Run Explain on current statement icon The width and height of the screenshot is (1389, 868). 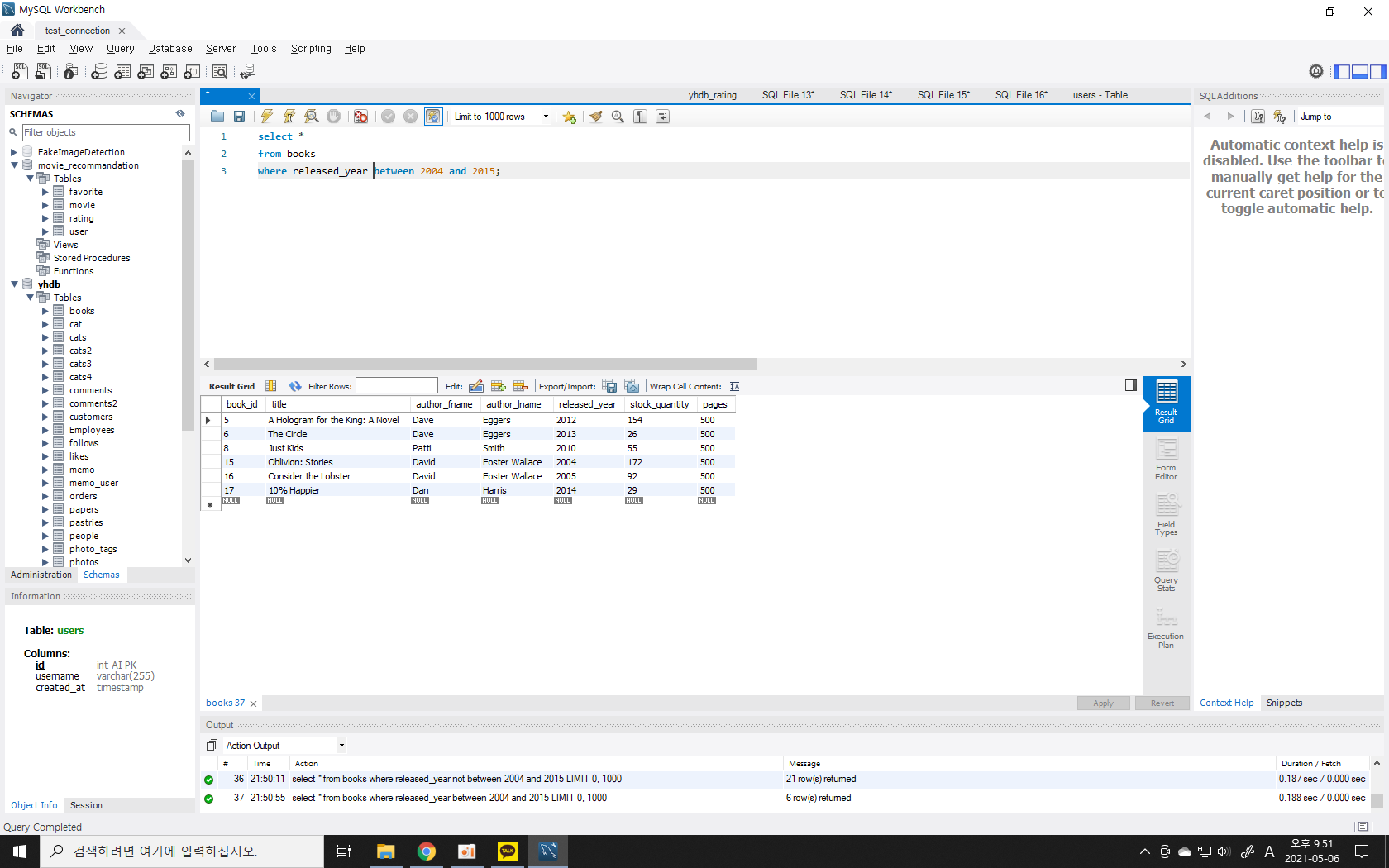(x=312, y=117)
